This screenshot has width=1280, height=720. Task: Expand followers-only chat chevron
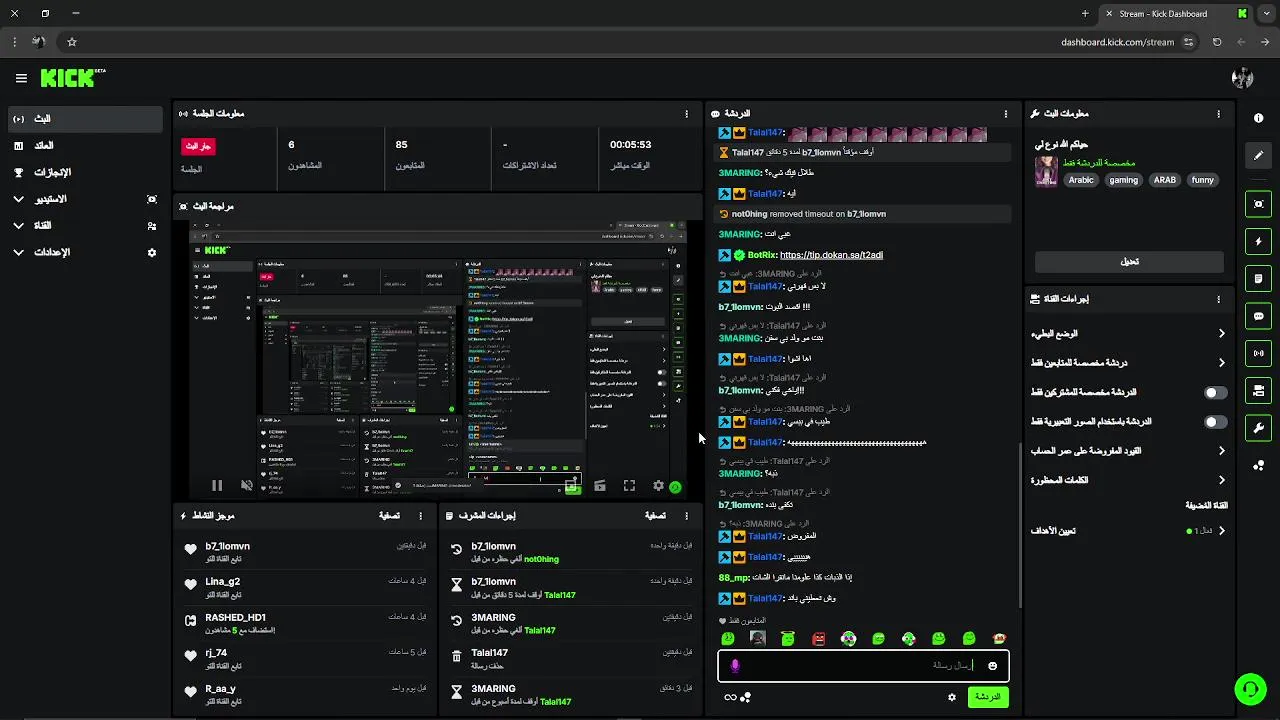1221,363
